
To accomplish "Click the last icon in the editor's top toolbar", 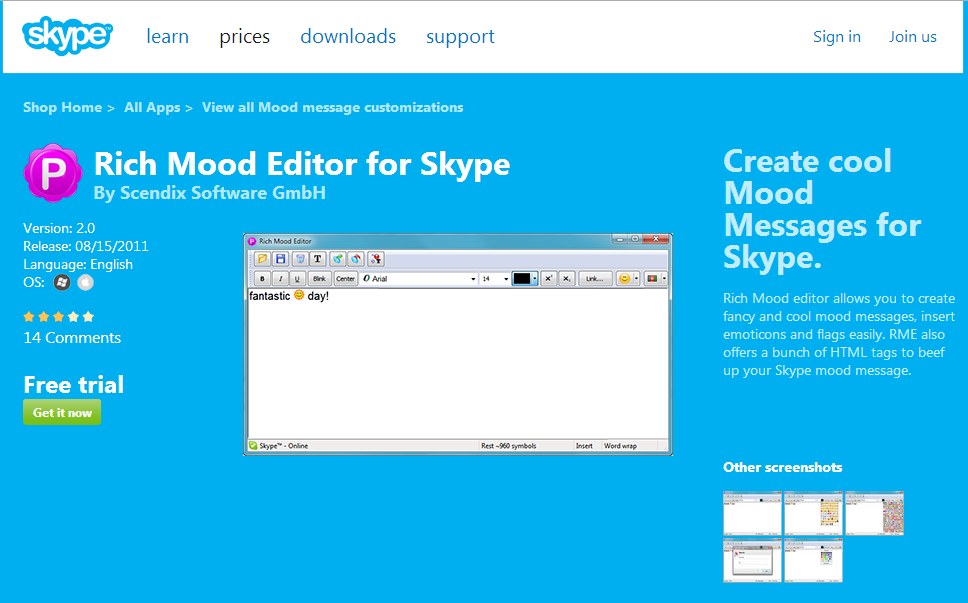I will click(x=375, y=259).
